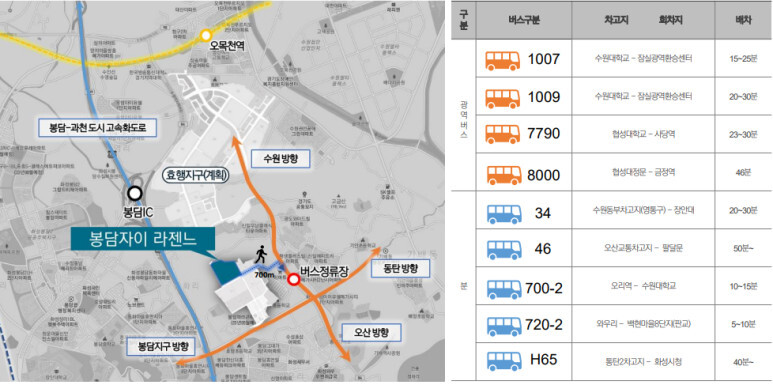Select the 수원 방향 direction label
773x385 pixels.
tap(280, 159)
